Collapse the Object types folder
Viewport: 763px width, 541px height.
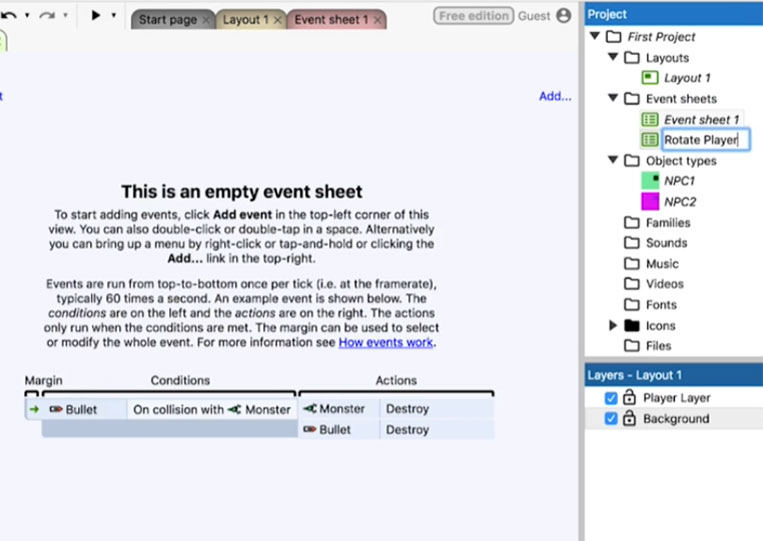click(x=613, y=160)
